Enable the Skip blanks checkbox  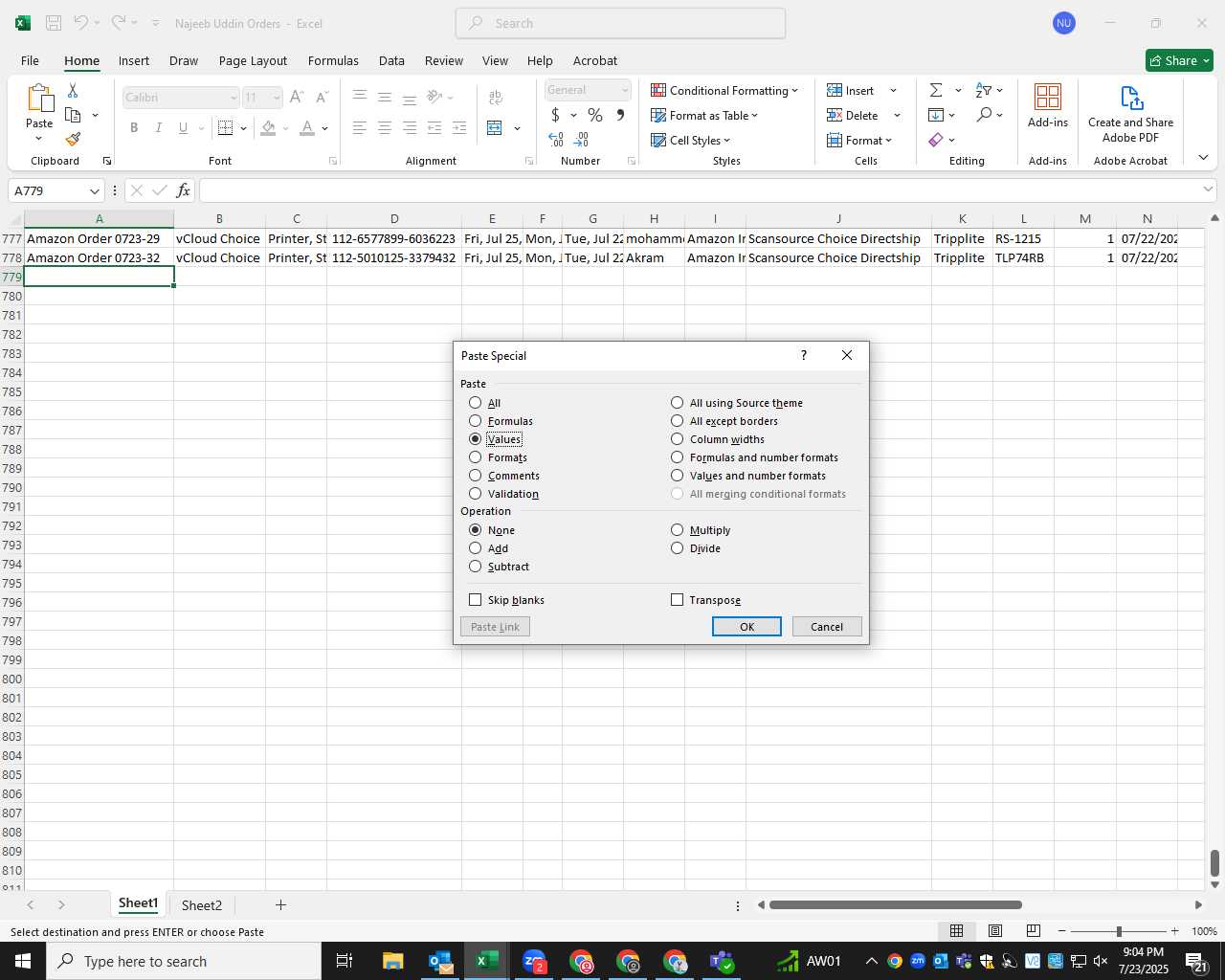tap(476, 600)
